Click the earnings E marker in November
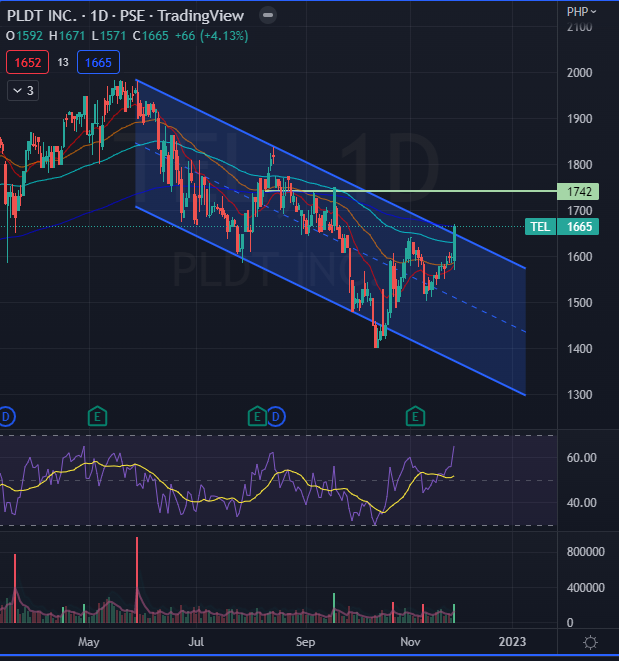The height and width of the screenshot is (661, 619). [415, 416]
